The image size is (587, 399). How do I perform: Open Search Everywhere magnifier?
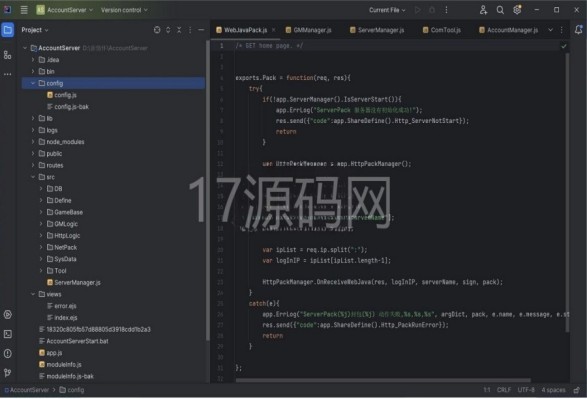click(500, 10)
